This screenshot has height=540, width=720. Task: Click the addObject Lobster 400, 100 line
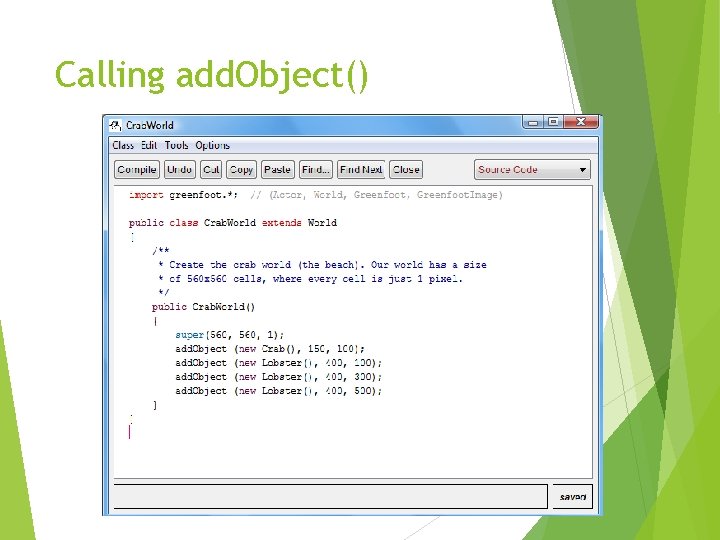(278, 363)
